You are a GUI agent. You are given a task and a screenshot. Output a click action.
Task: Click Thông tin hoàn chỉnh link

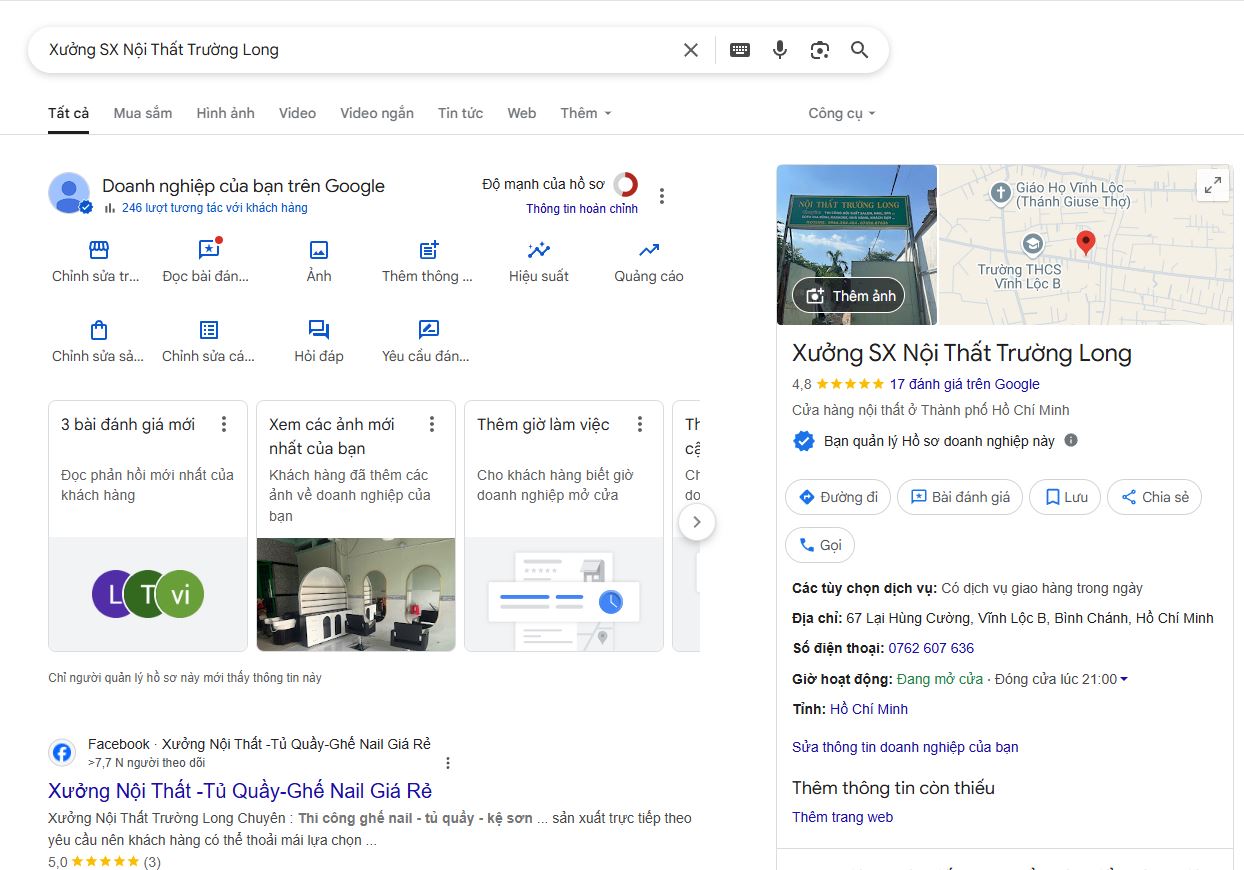(x=582, y=209)
